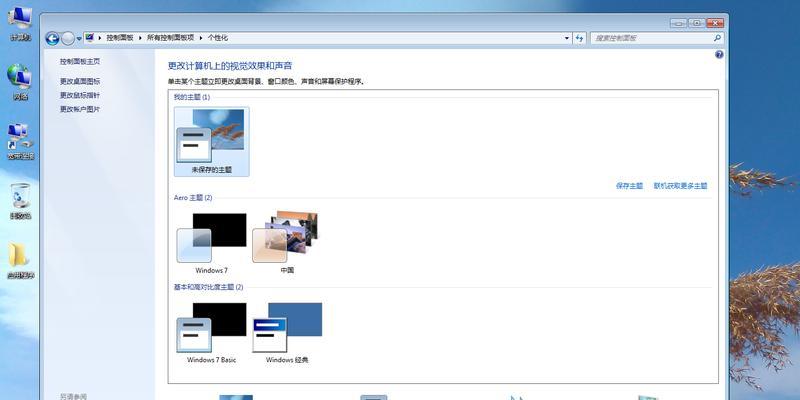The width and height of the screenshot is (800, 400).
Task: Click the 我的主题 (1) group heading
Action: (x=192, y=97)
